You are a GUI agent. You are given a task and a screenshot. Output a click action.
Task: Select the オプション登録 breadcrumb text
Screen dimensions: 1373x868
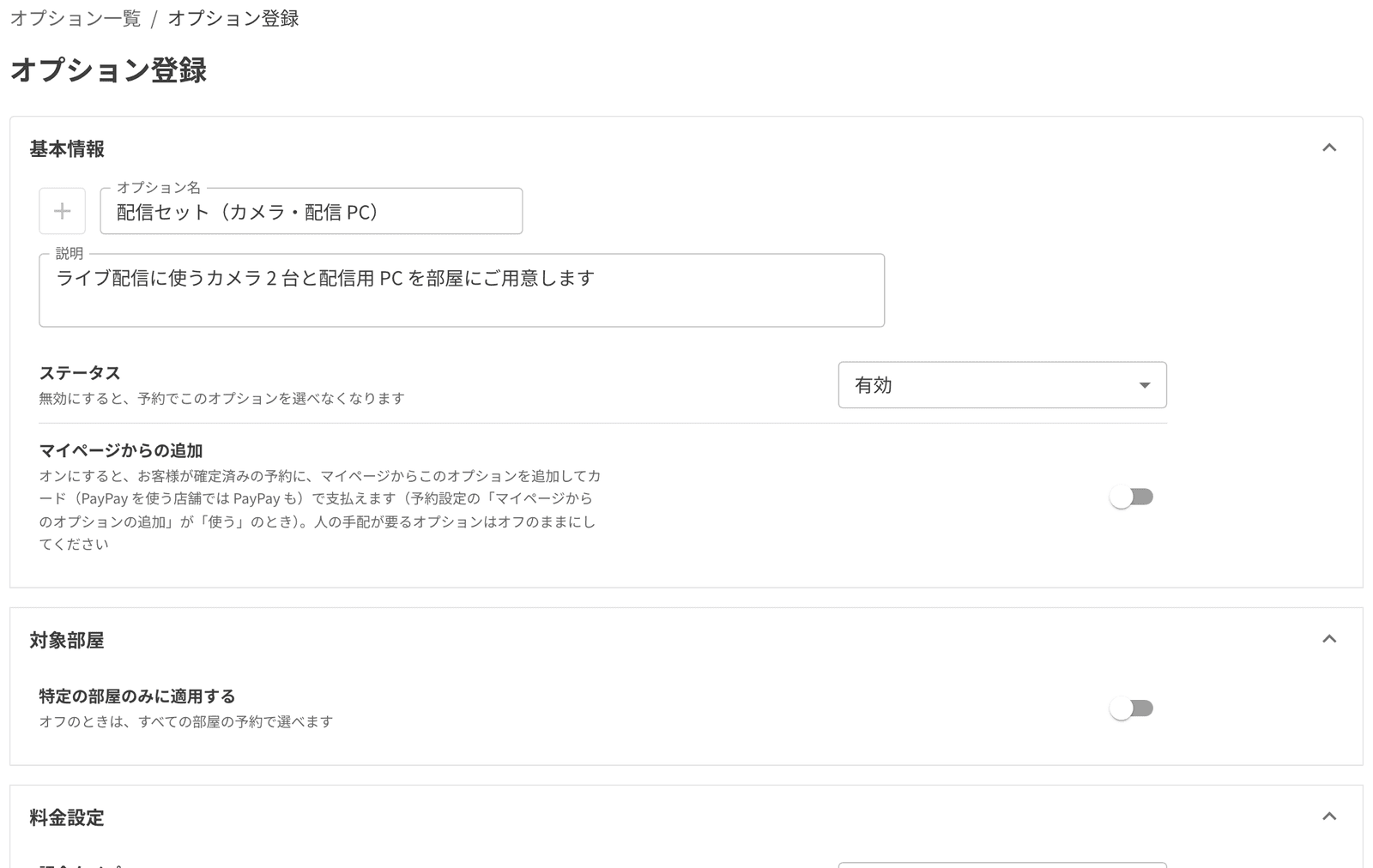tap(233, 19)
